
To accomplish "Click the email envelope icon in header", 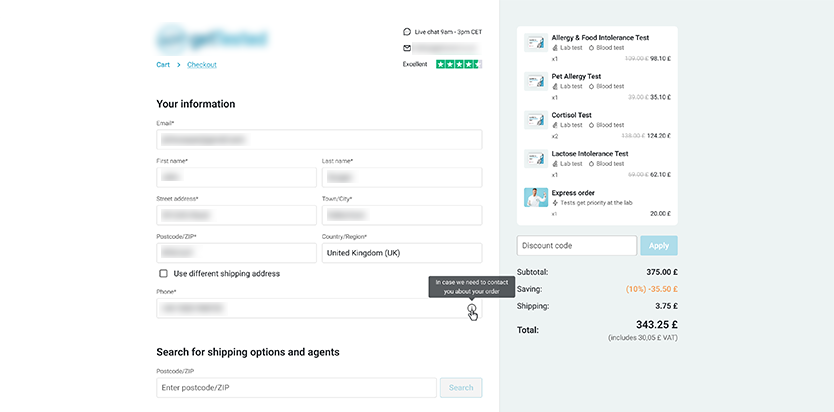I will pos(407,47).
